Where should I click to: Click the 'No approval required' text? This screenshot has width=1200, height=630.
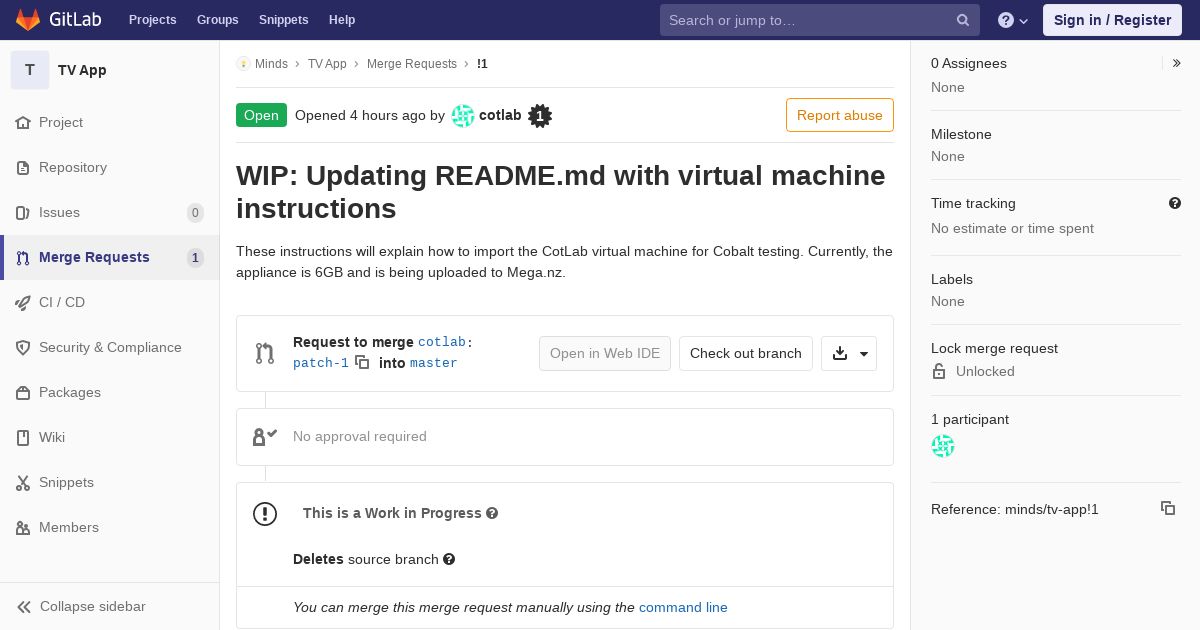pos(360,436)
